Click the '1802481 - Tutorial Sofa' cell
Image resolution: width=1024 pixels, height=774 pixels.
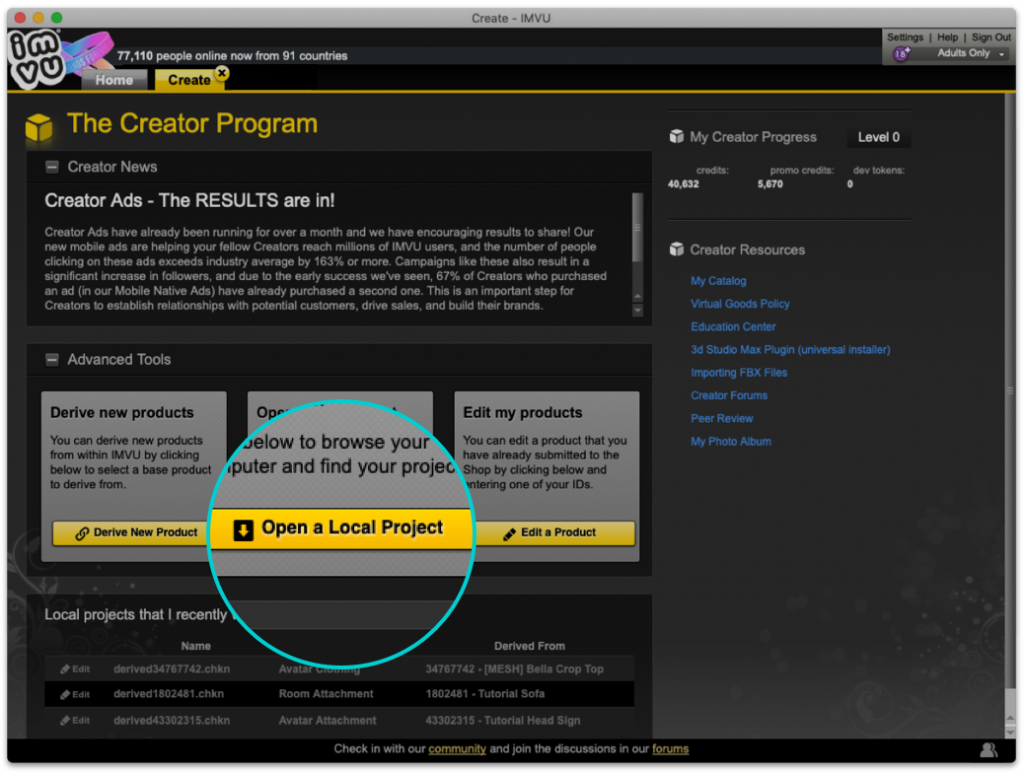[485, 694]
